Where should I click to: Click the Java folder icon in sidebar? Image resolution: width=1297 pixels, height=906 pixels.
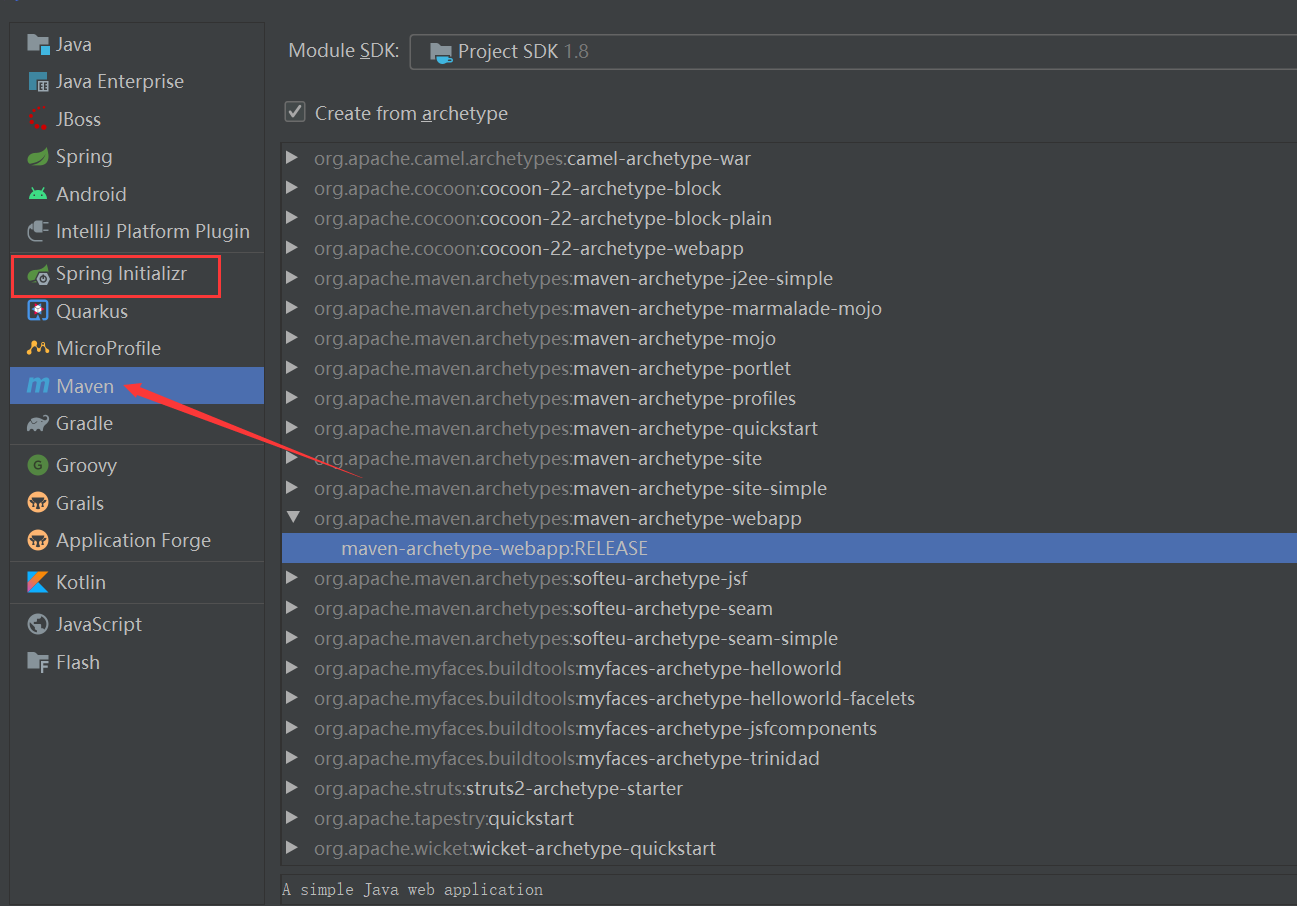(x=38, y=44)
